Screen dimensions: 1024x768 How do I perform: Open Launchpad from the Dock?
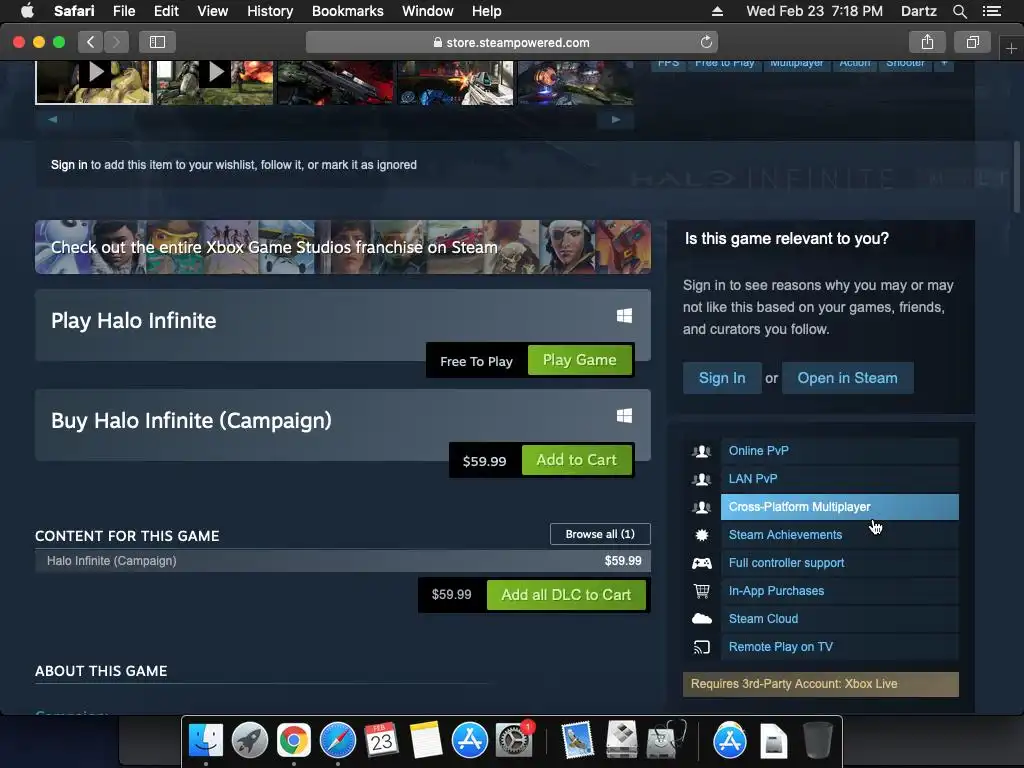click(249, 741)
